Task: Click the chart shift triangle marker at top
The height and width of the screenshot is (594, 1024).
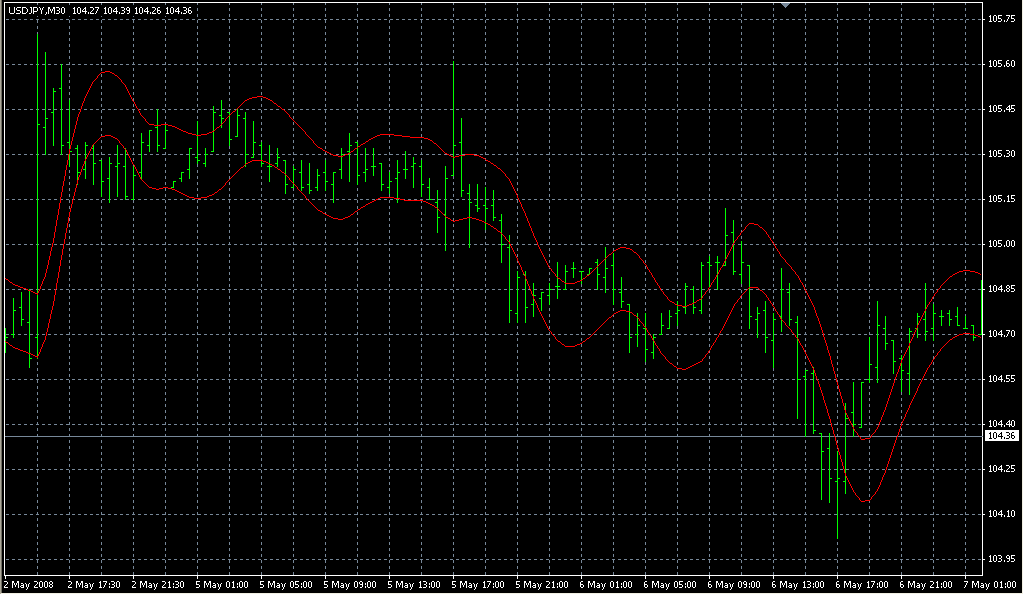Action: (786, 6)
